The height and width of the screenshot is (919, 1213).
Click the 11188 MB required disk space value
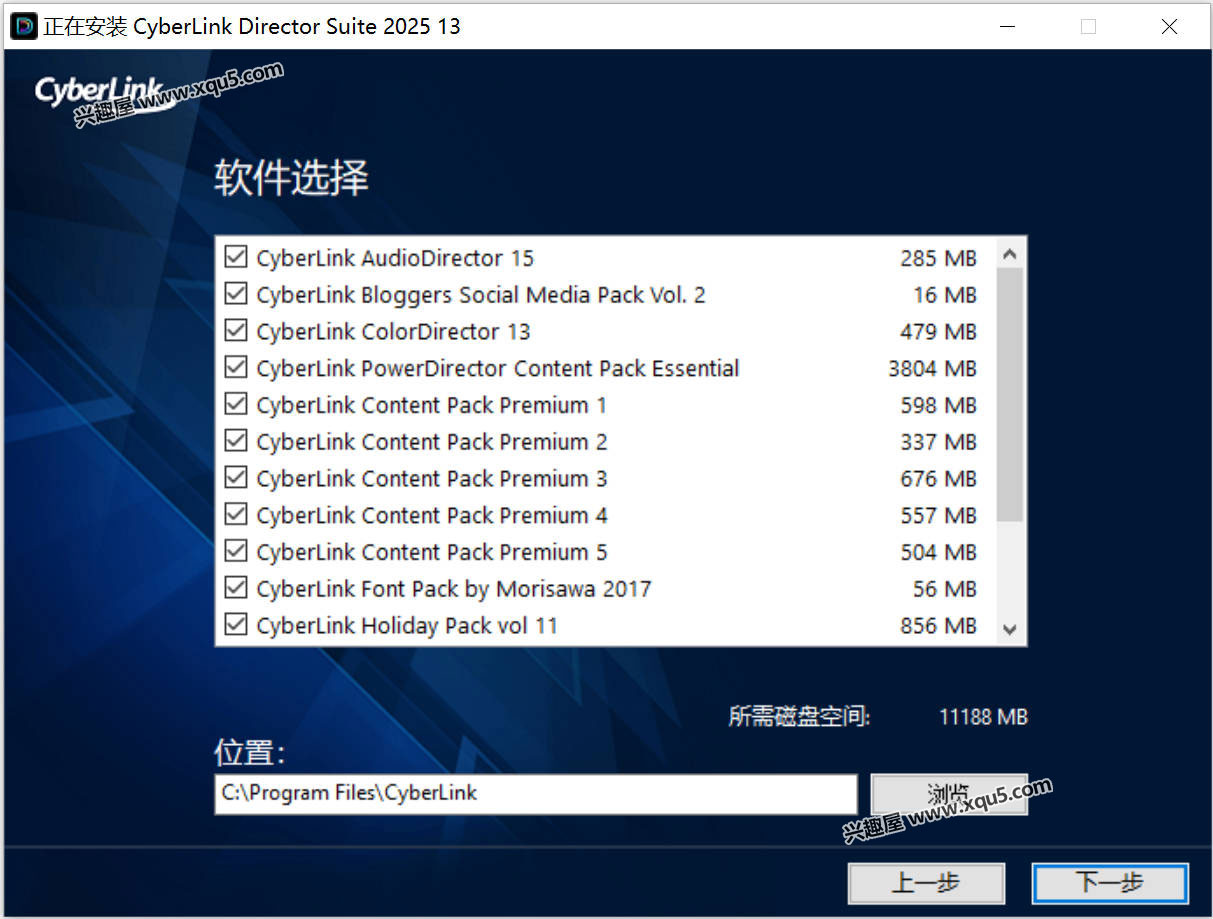[983, 717]
